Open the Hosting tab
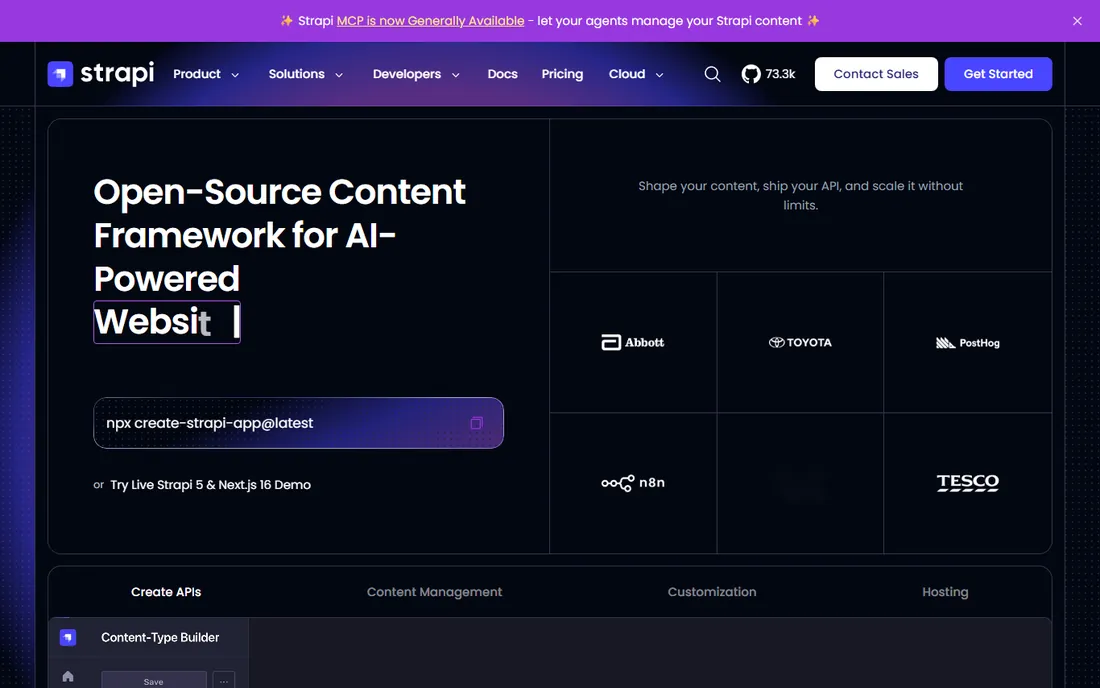This screenshot has width=1100, height=688. (945, 592)
